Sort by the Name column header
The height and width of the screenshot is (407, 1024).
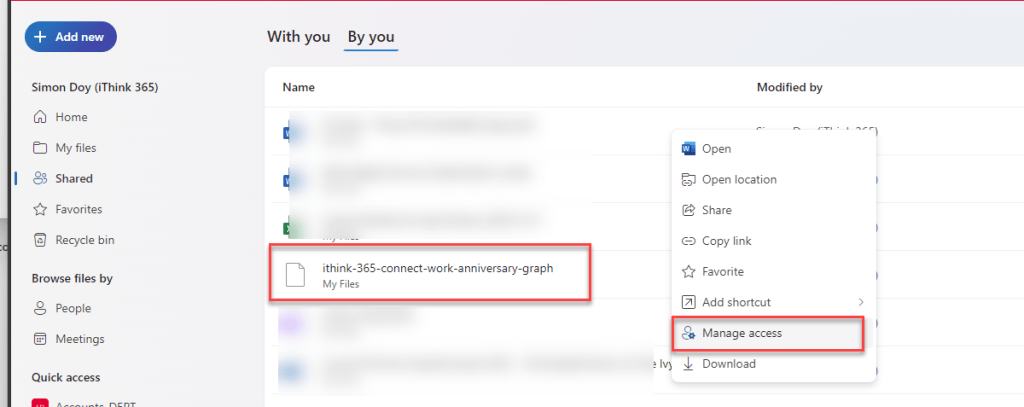298,88
